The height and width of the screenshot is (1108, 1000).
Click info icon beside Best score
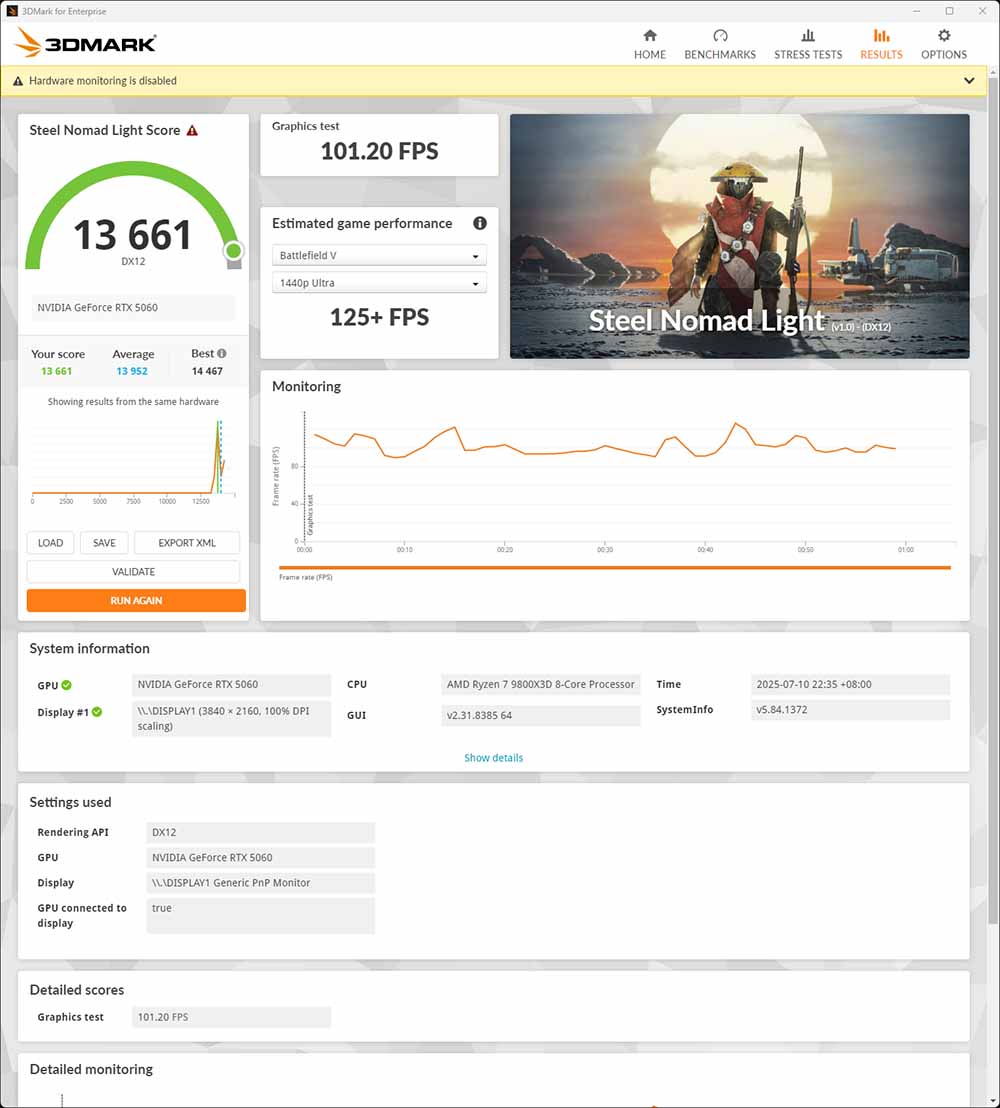tap(222, 354)
